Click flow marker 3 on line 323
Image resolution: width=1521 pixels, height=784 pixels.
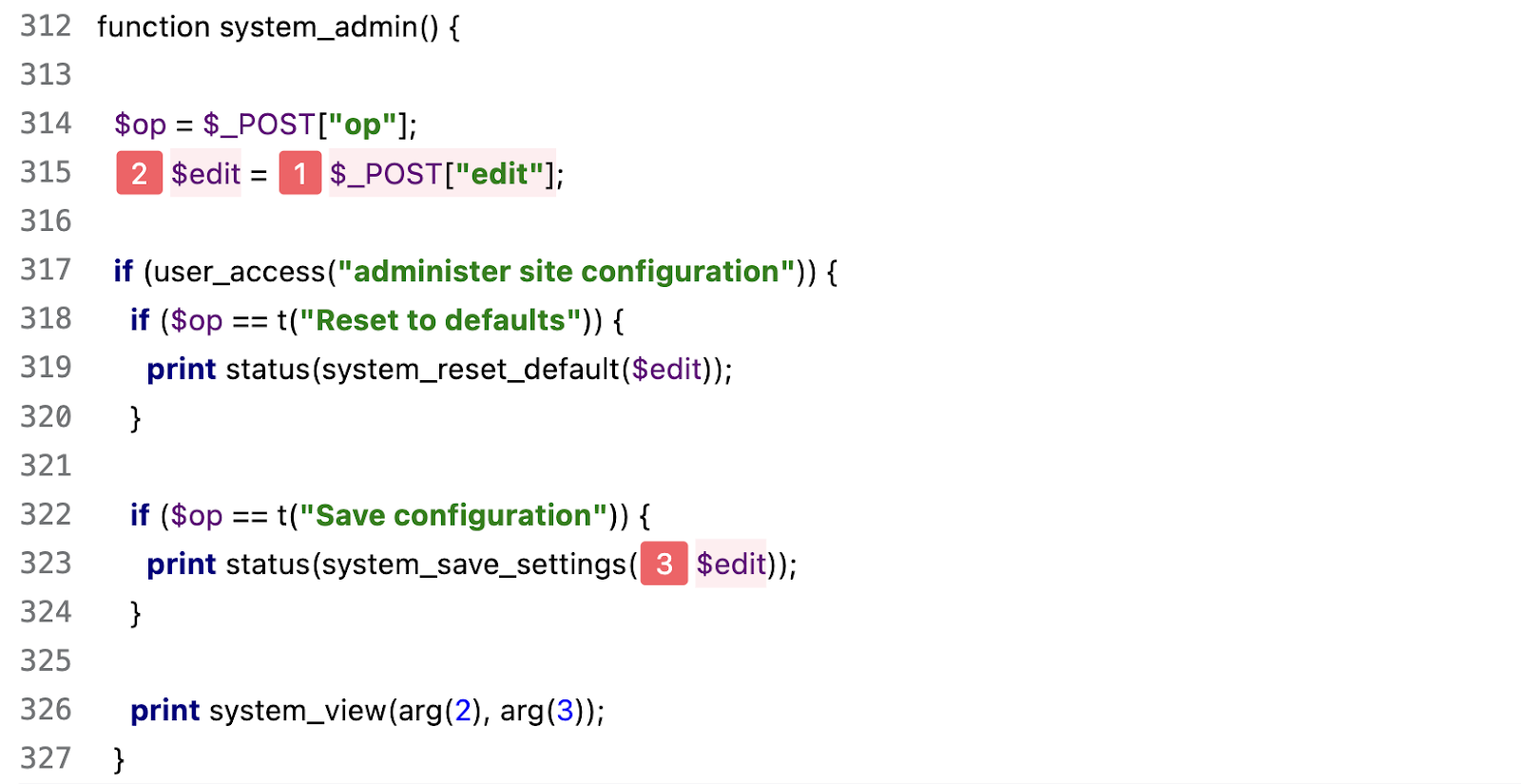tap(664, 564)
